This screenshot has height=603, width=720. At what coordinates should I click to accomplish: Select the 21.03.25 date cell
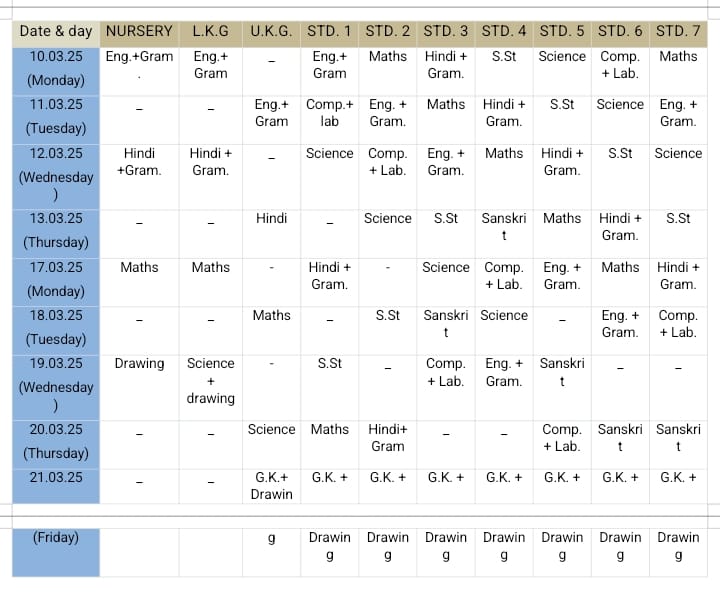pyautogui.click(x=56, y=478)
